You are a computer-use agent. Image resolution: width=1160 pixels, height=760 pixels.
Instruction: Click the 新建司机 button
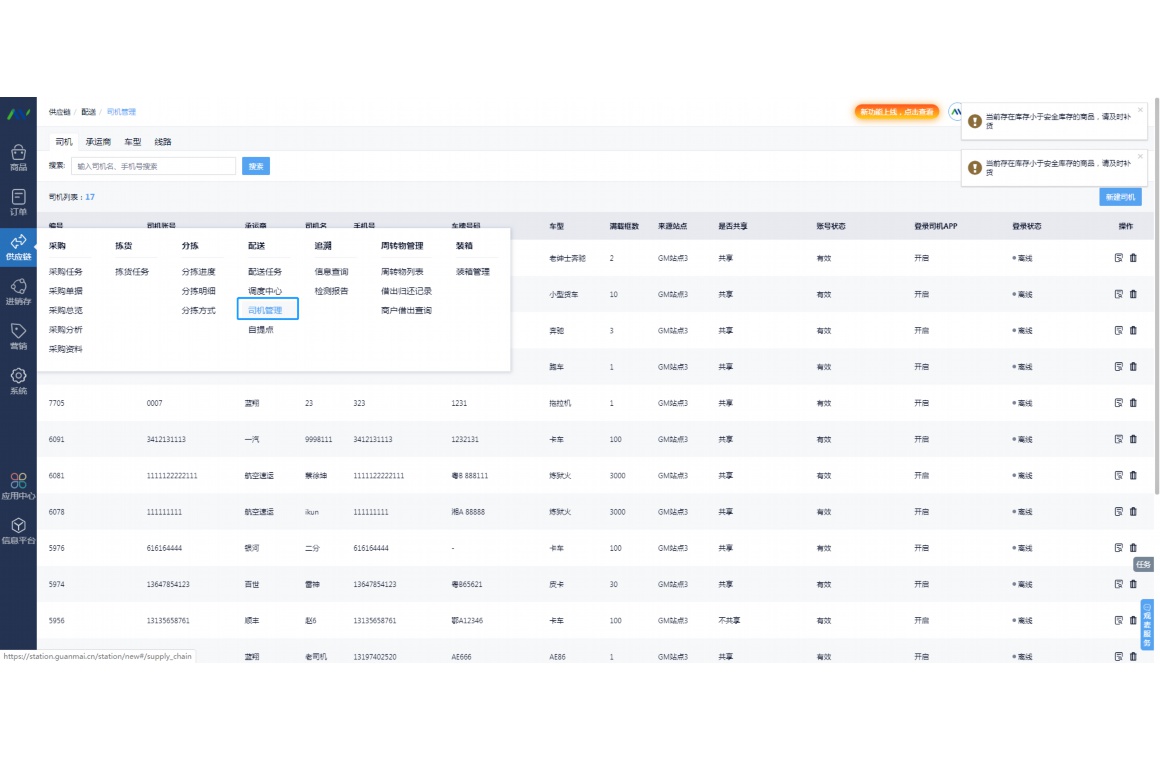coord(1120,197)
